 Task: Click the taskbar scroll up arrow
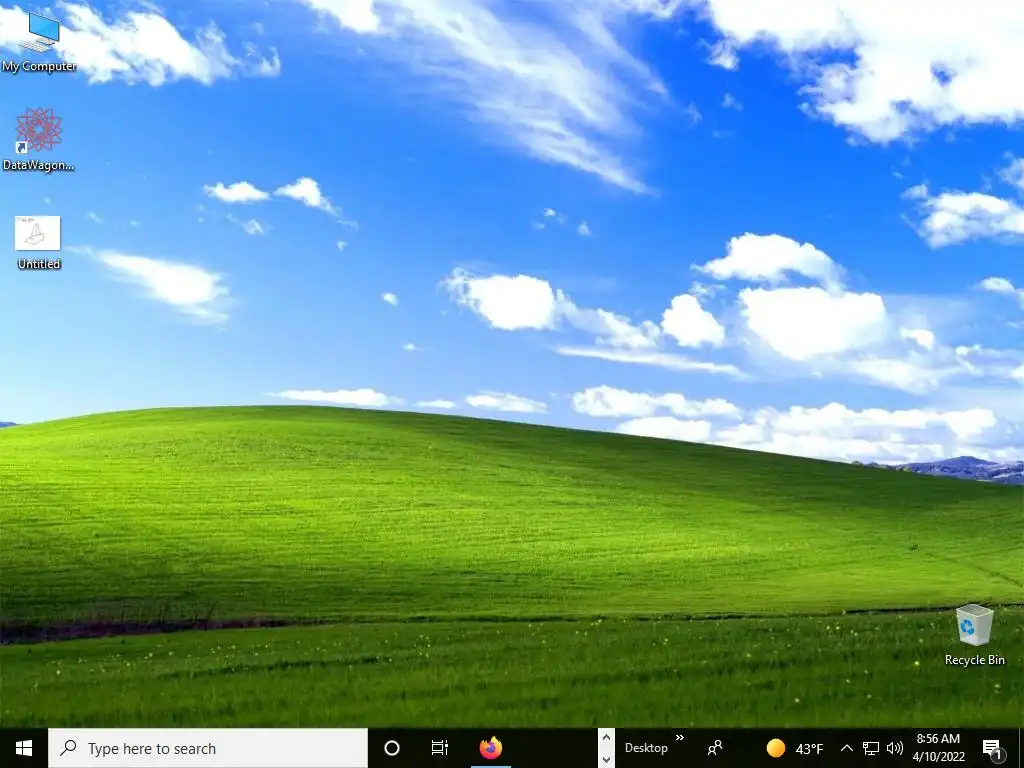click(x=606, y=738)
